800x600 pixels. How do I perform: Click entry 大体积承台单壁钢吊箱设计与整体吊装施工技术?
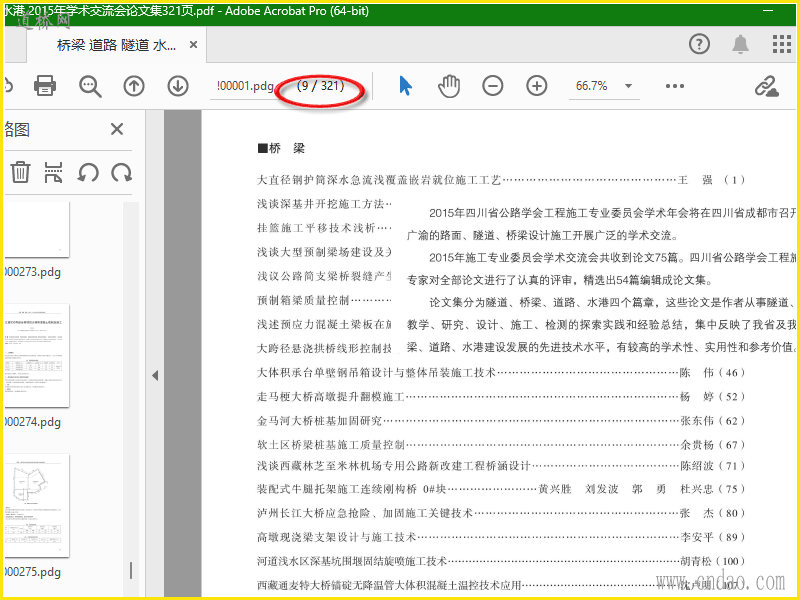coord(376,372)
